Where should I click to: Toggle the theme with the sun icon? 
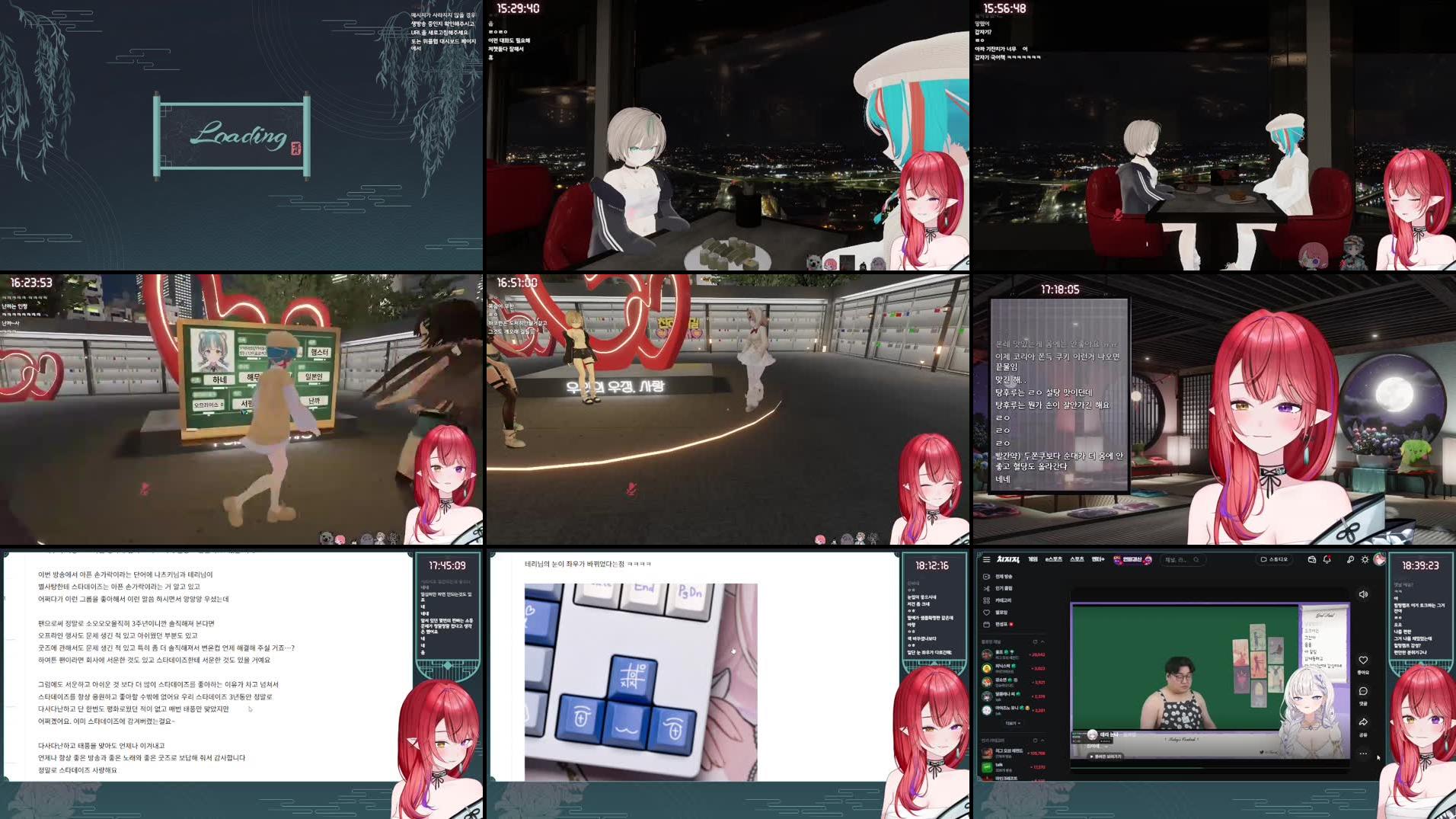coord(1365,560)
